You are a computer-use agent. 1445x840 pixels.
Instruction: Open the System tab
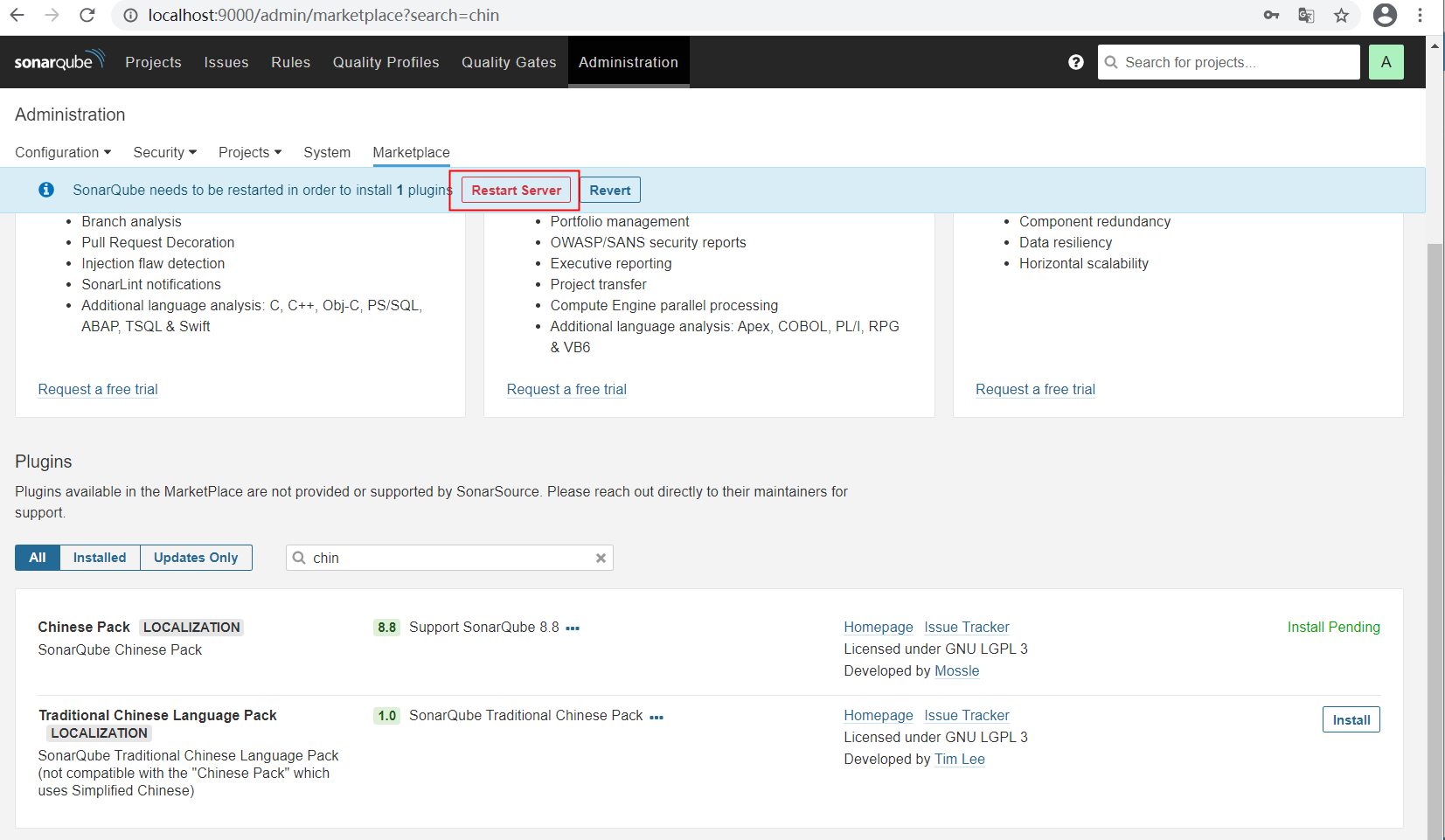click(327, 152)
